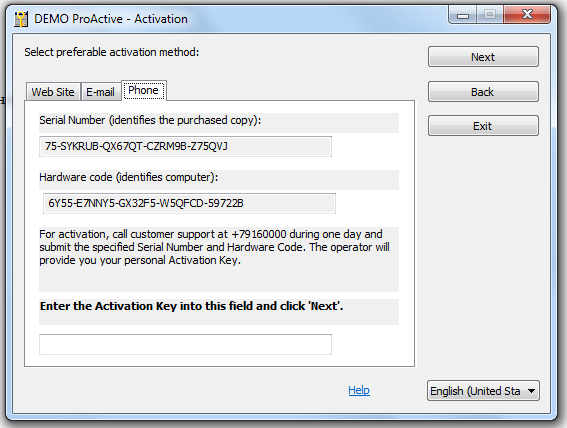Click the empty Activation Key input field

click(x=185, y=344)
